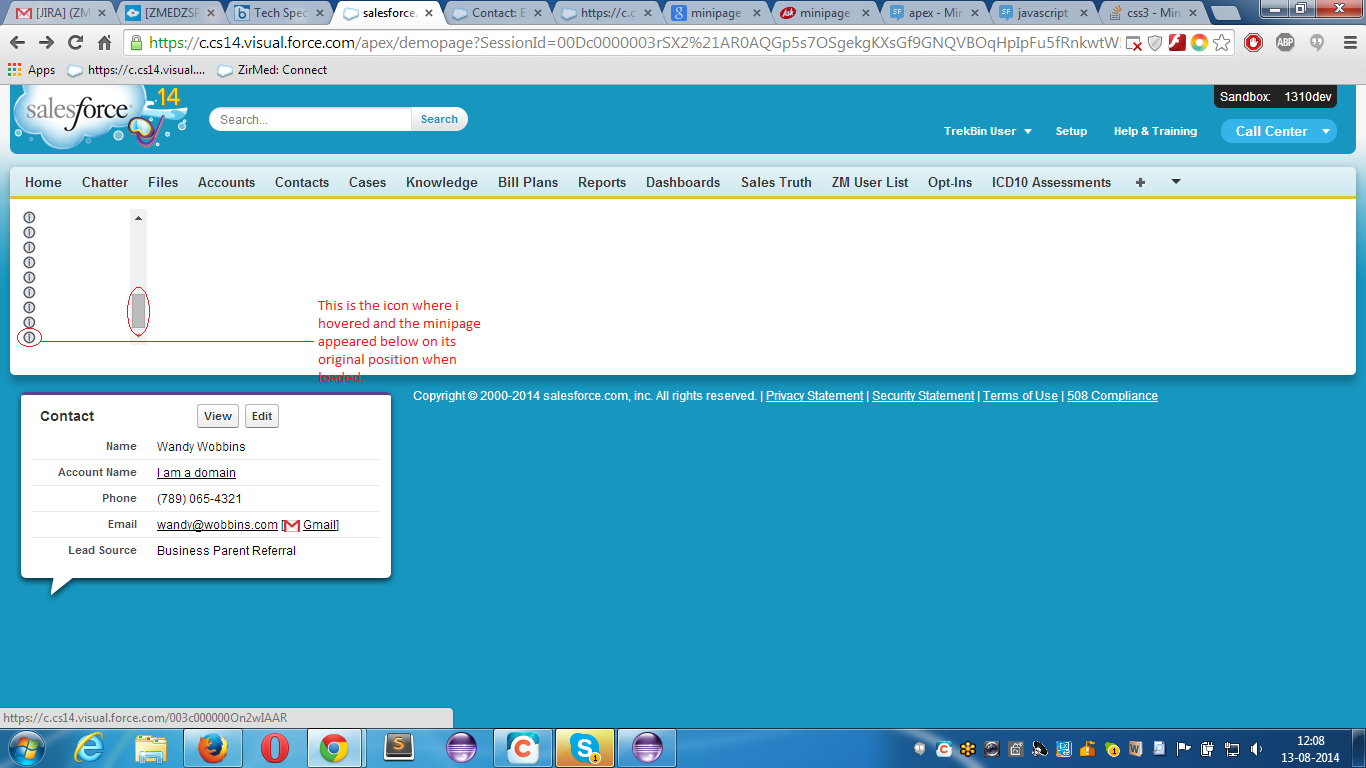Screen dimensions: 1366x768
Task: Click the blocked pop-up icon in address bar
Action: (x=1134, y=44)
